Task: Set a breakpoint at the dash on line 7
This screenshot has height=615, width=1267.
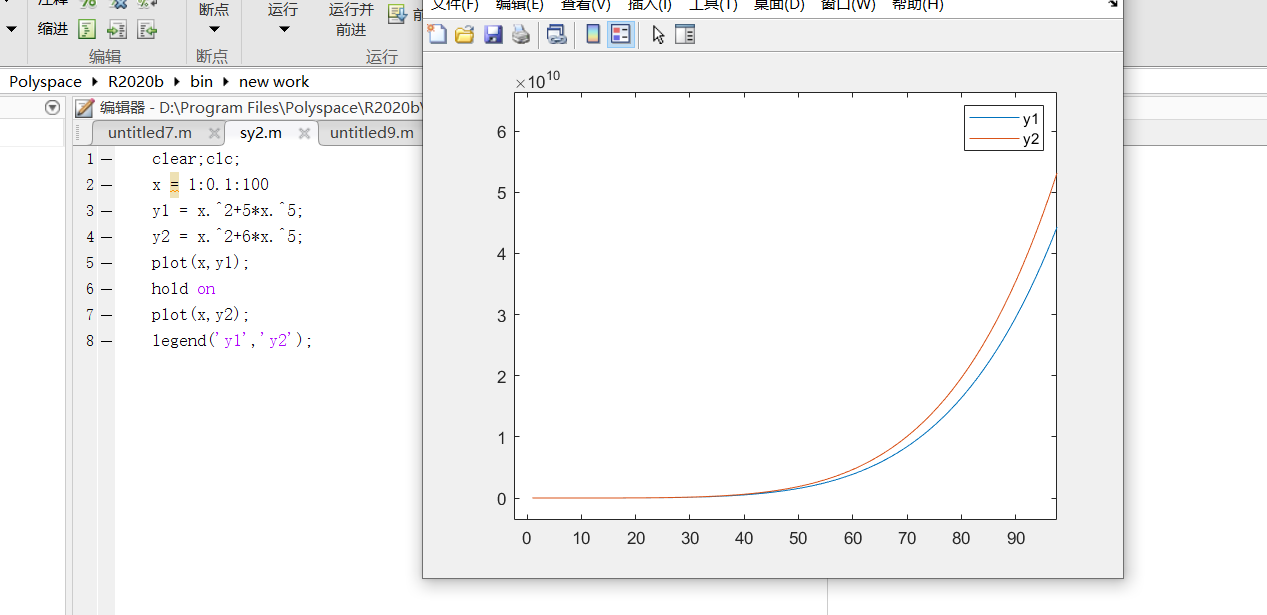Action: 106,315
